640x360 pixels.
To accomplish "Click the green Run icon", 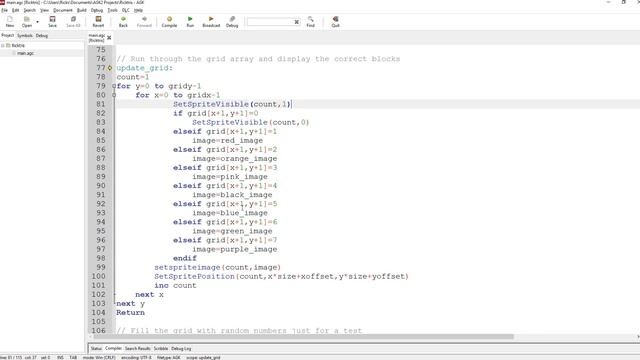I will click(x=190, y=21).
